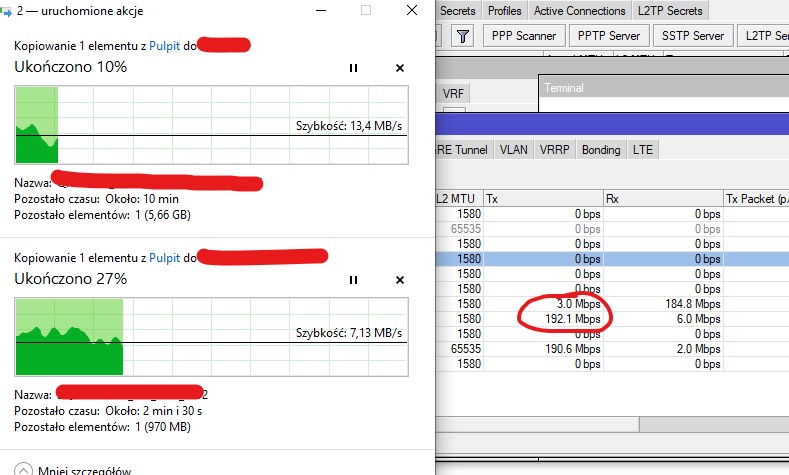This screenshot has width=789, height=475.
Task: Switch to the Profiles tab
Action: pos(504,11)
